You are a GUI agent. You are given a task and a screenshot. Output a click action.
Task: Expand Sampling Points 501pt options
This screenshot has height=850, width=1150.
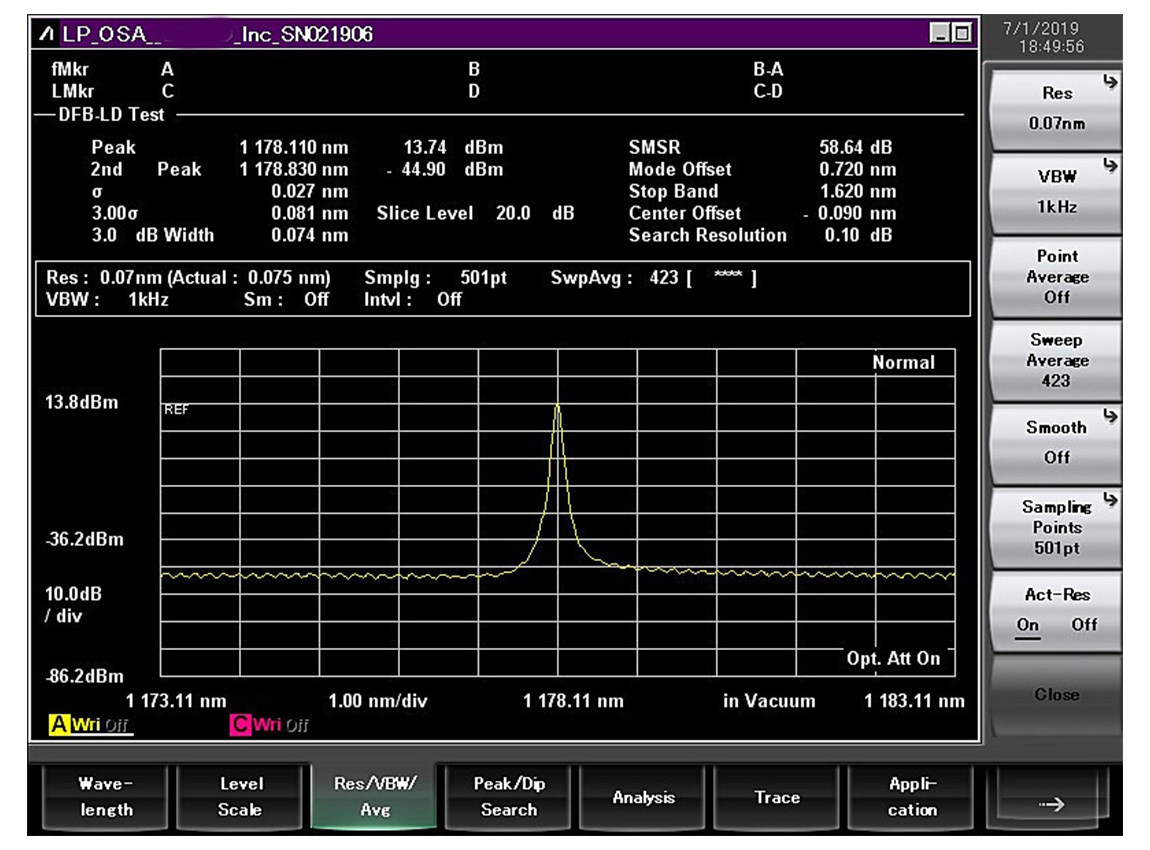point(1056,527)
